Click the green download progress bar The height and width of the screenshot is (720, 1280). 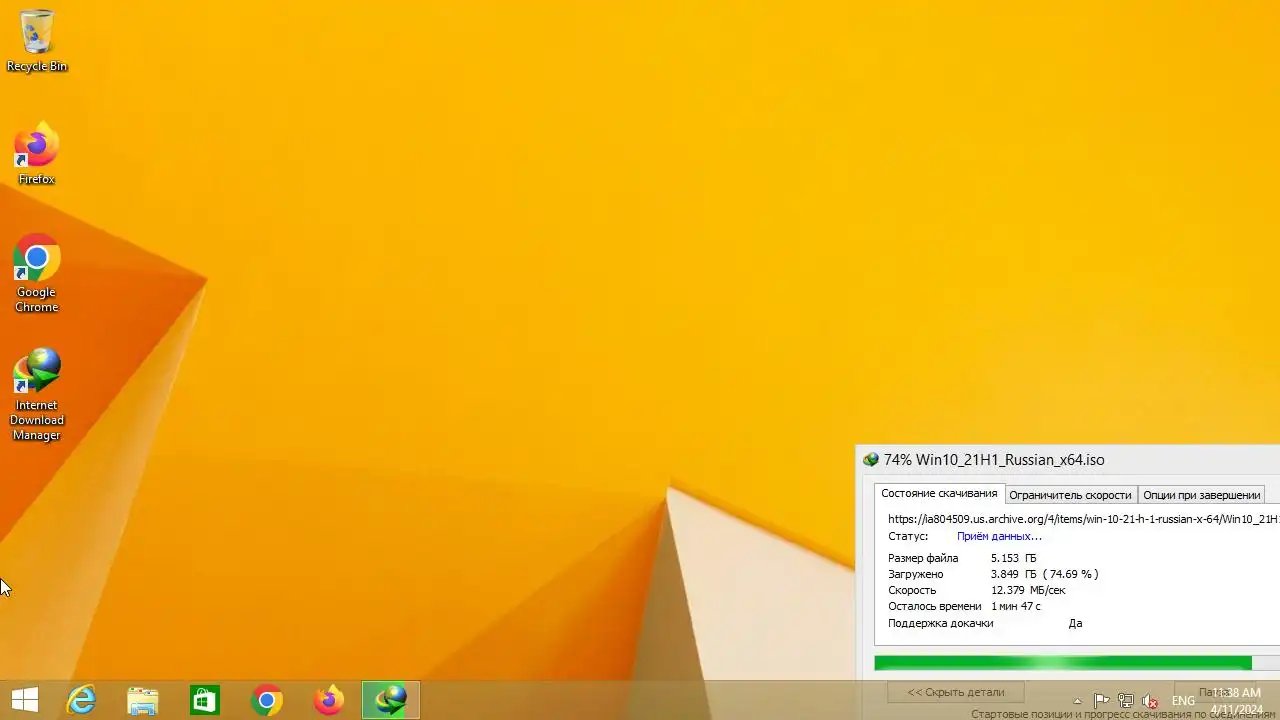(1063, 663)
